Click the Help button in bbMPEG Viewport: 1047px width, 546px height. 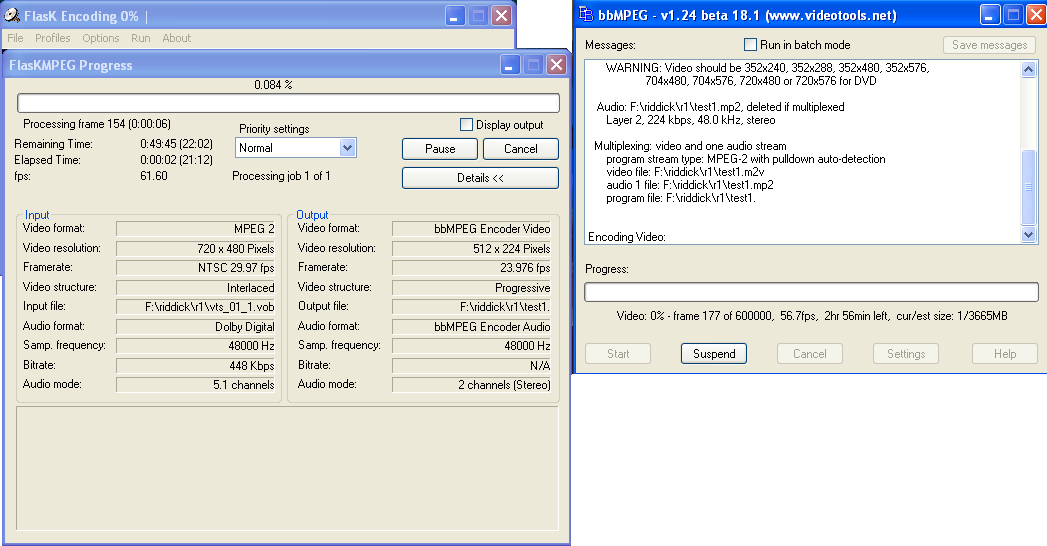[x=1004, y=354]
